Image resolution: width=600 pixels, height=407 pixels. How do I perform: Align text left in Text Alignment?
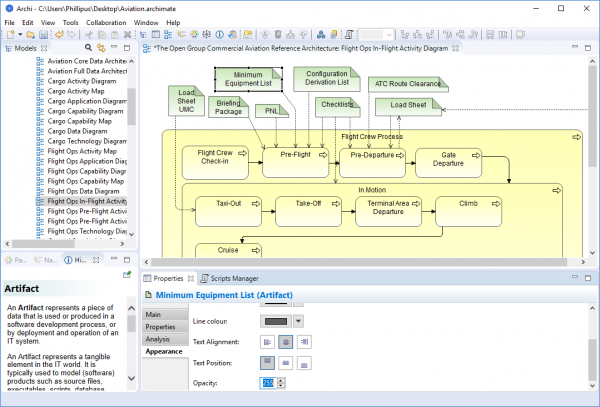(267, 342)
